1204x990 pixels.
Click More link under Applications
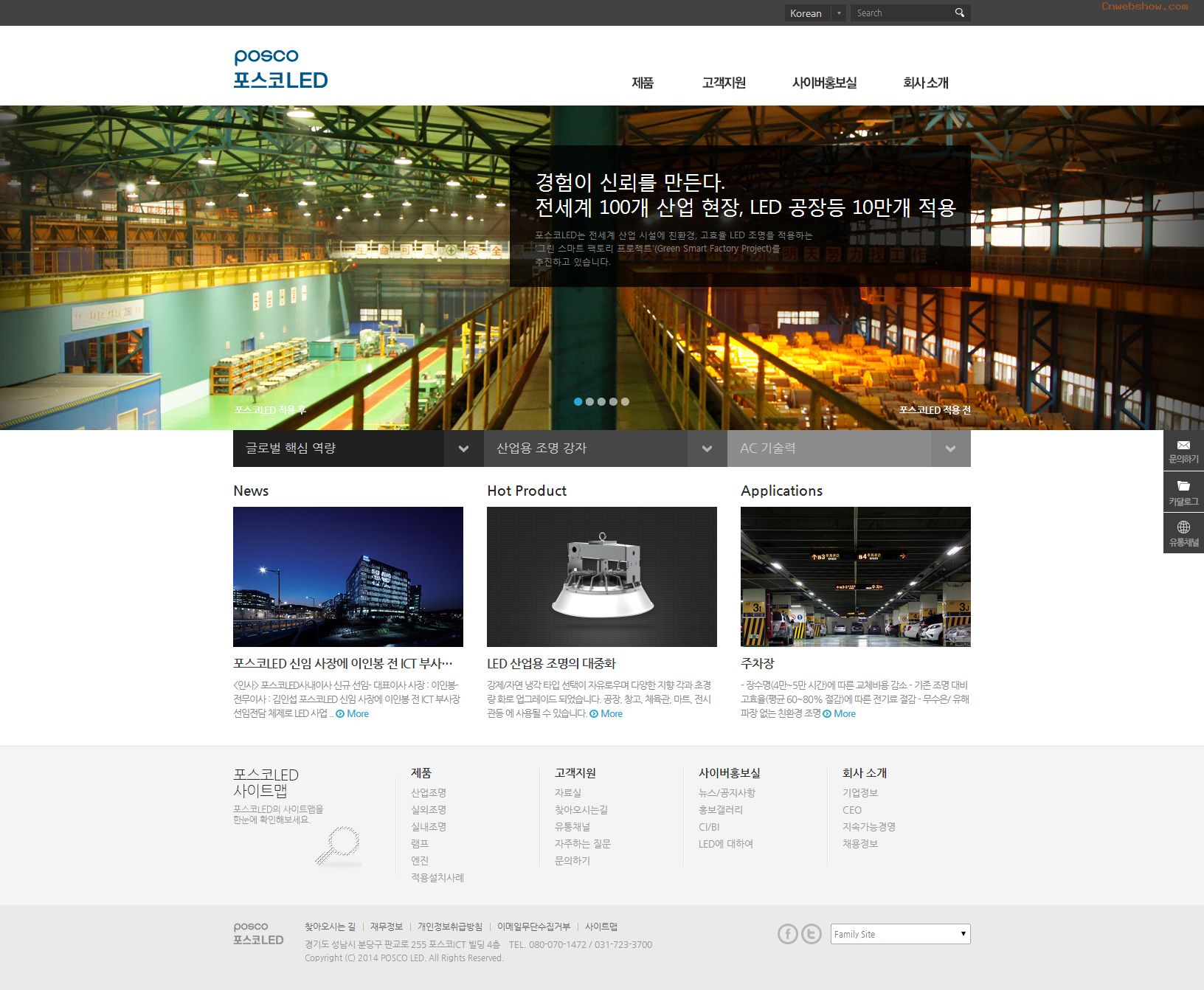[x=840, y=713]
